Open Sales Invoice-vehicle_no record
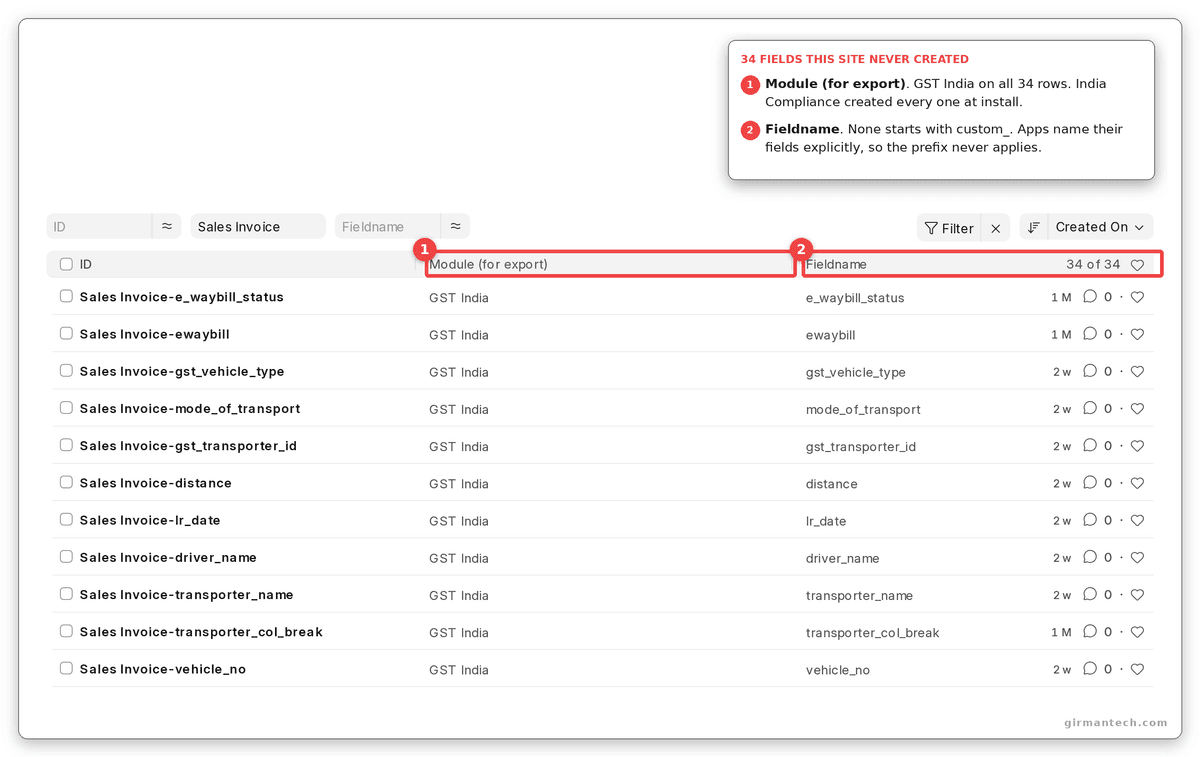 tap(163, 669)
